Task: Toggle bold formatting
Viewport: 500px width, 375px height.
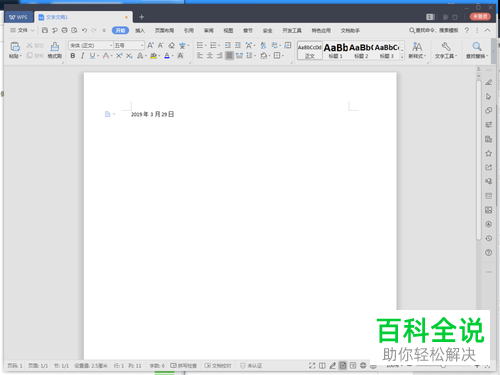Action: pos(73,56)
